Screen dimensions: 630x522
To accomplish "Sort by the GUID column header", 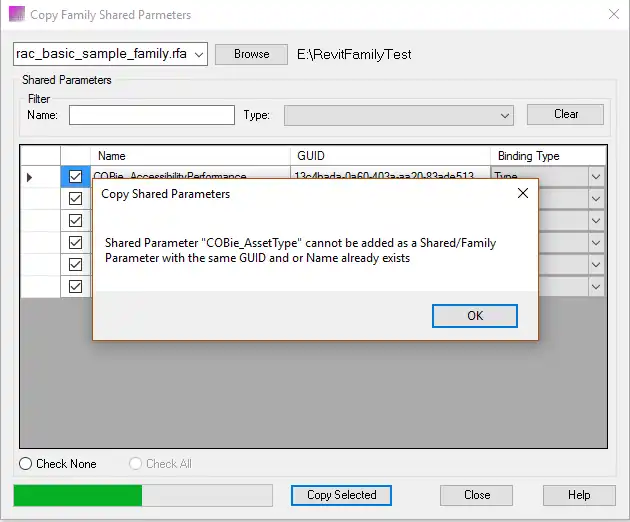I will 390,156.
